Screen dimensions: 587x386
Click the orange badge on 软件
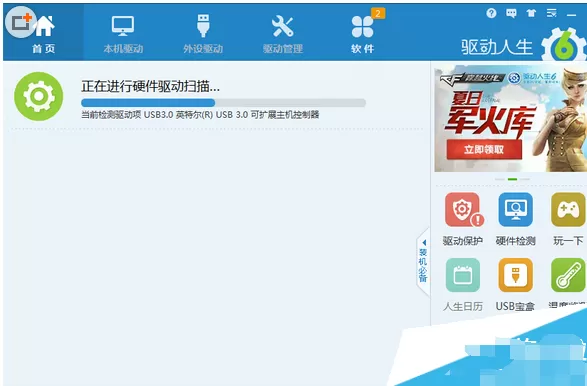pos(378,14)
